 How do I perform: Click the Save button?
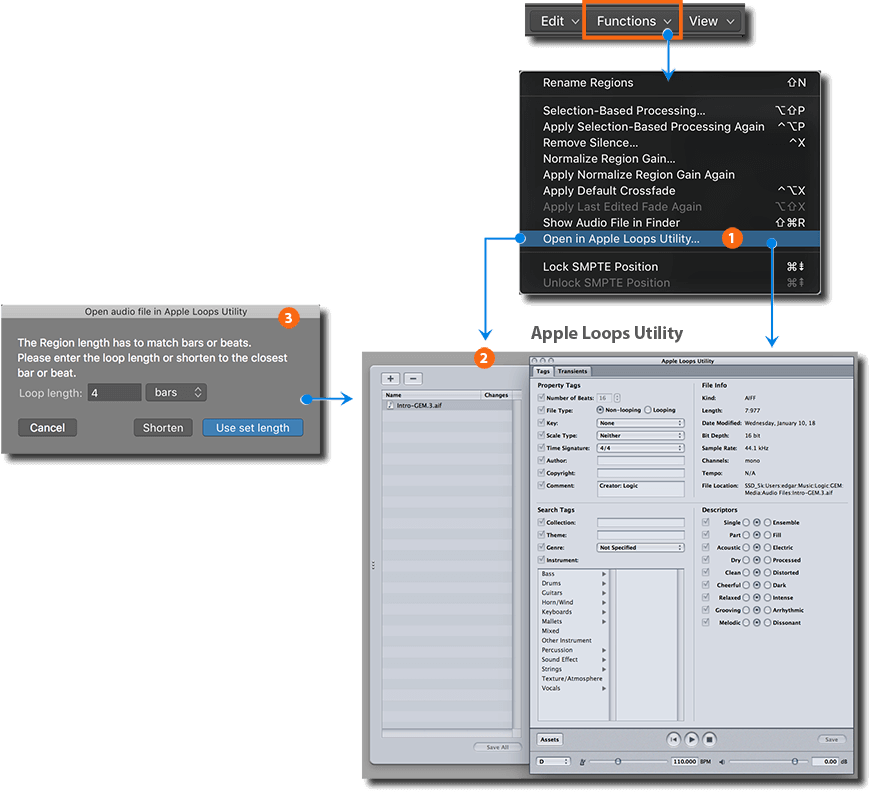[x=833, y=740]
